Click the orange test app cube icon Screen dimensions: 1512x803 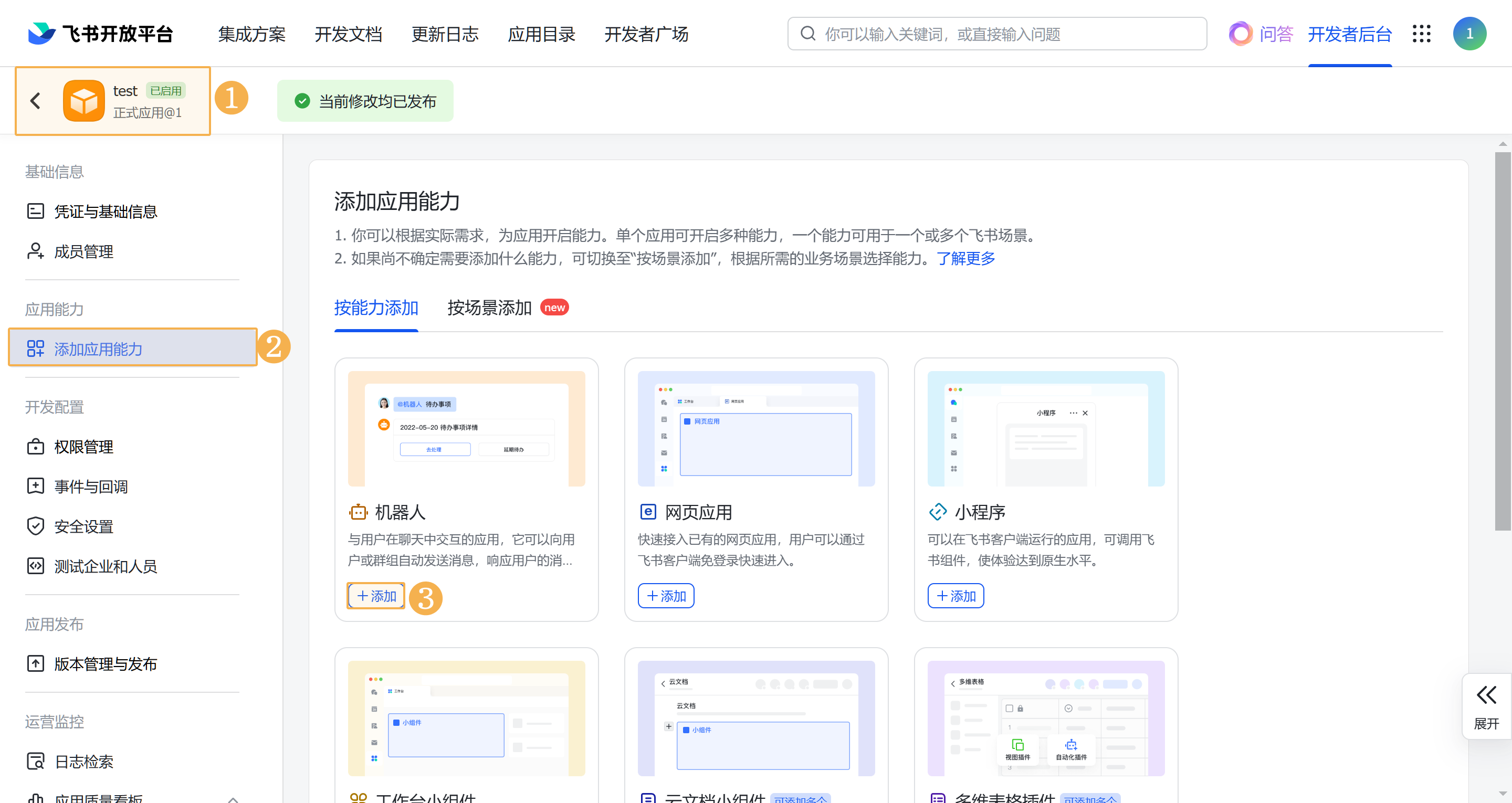coord(83,101)
